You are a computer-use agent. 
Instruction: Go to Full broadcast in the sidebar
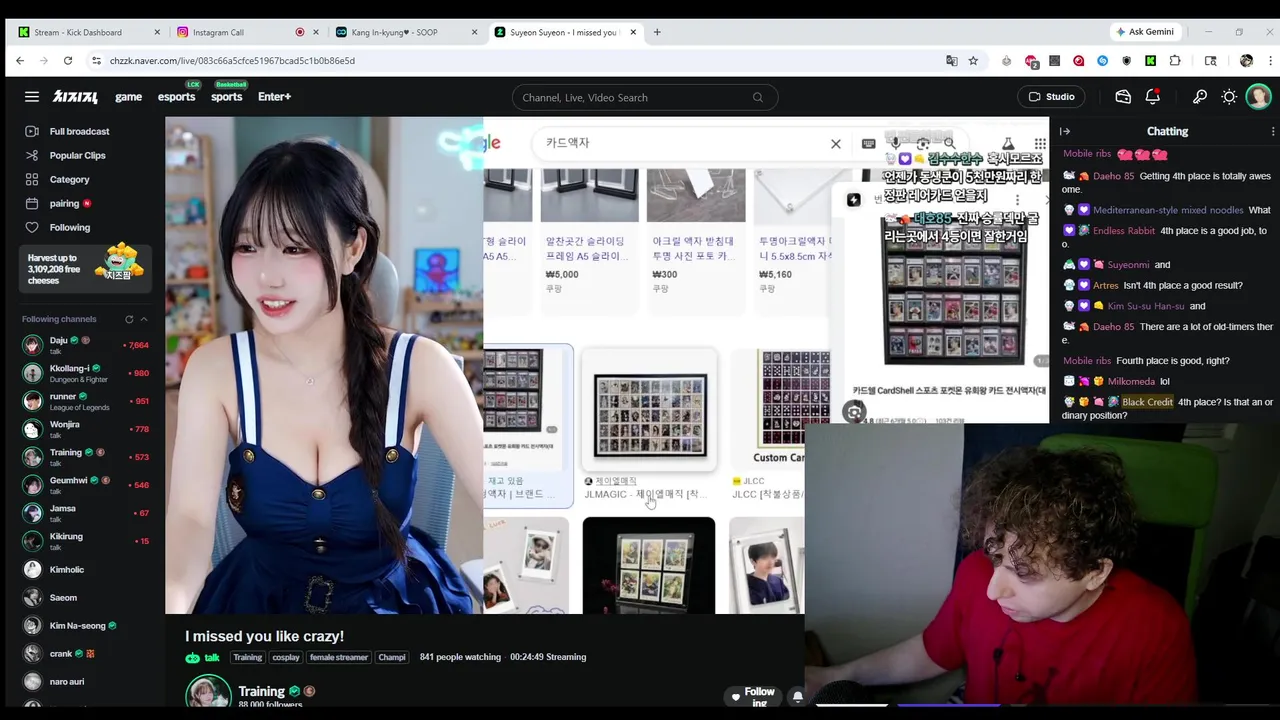point(86,131)
